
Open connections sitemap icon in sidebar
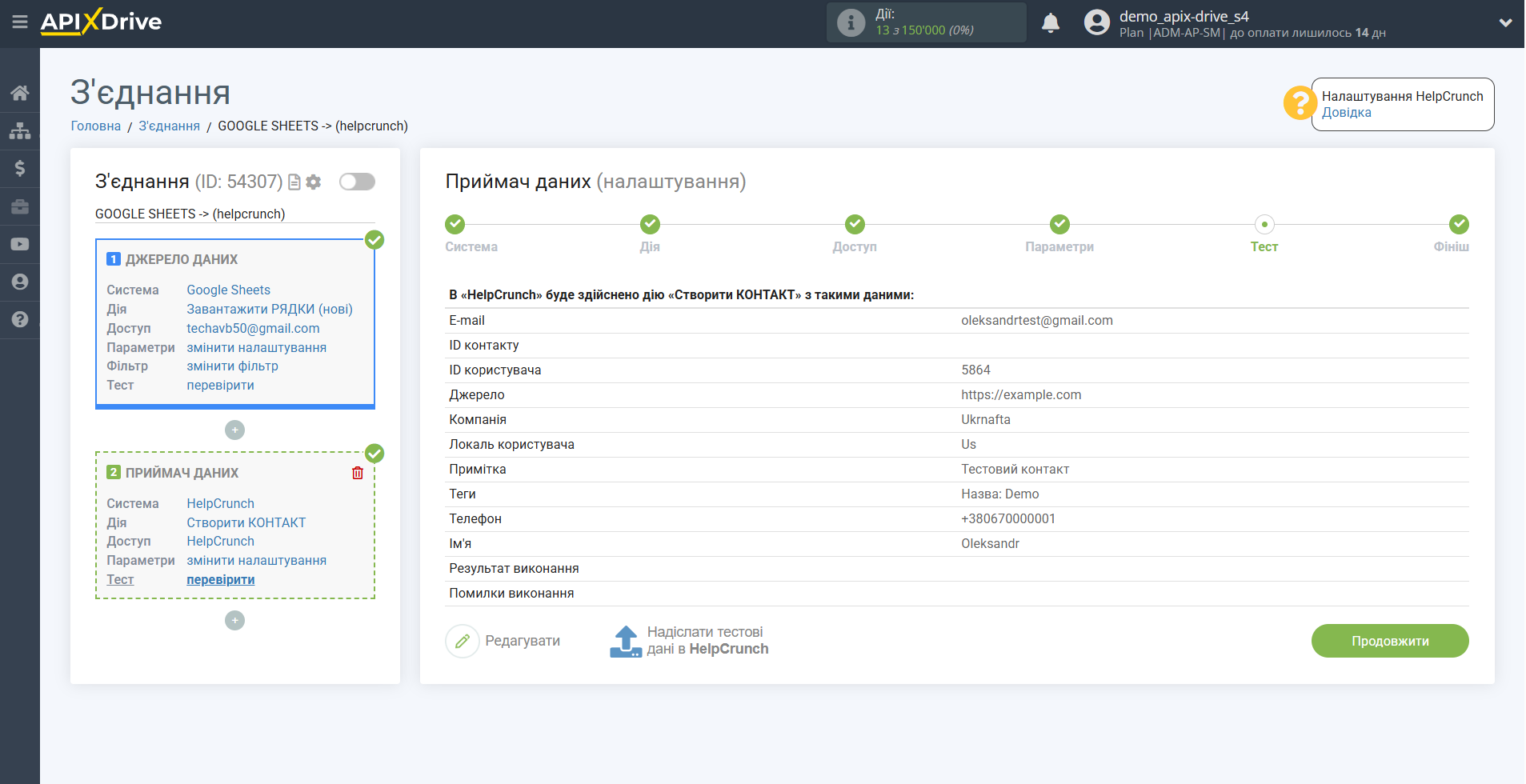(x=20, y=130)
